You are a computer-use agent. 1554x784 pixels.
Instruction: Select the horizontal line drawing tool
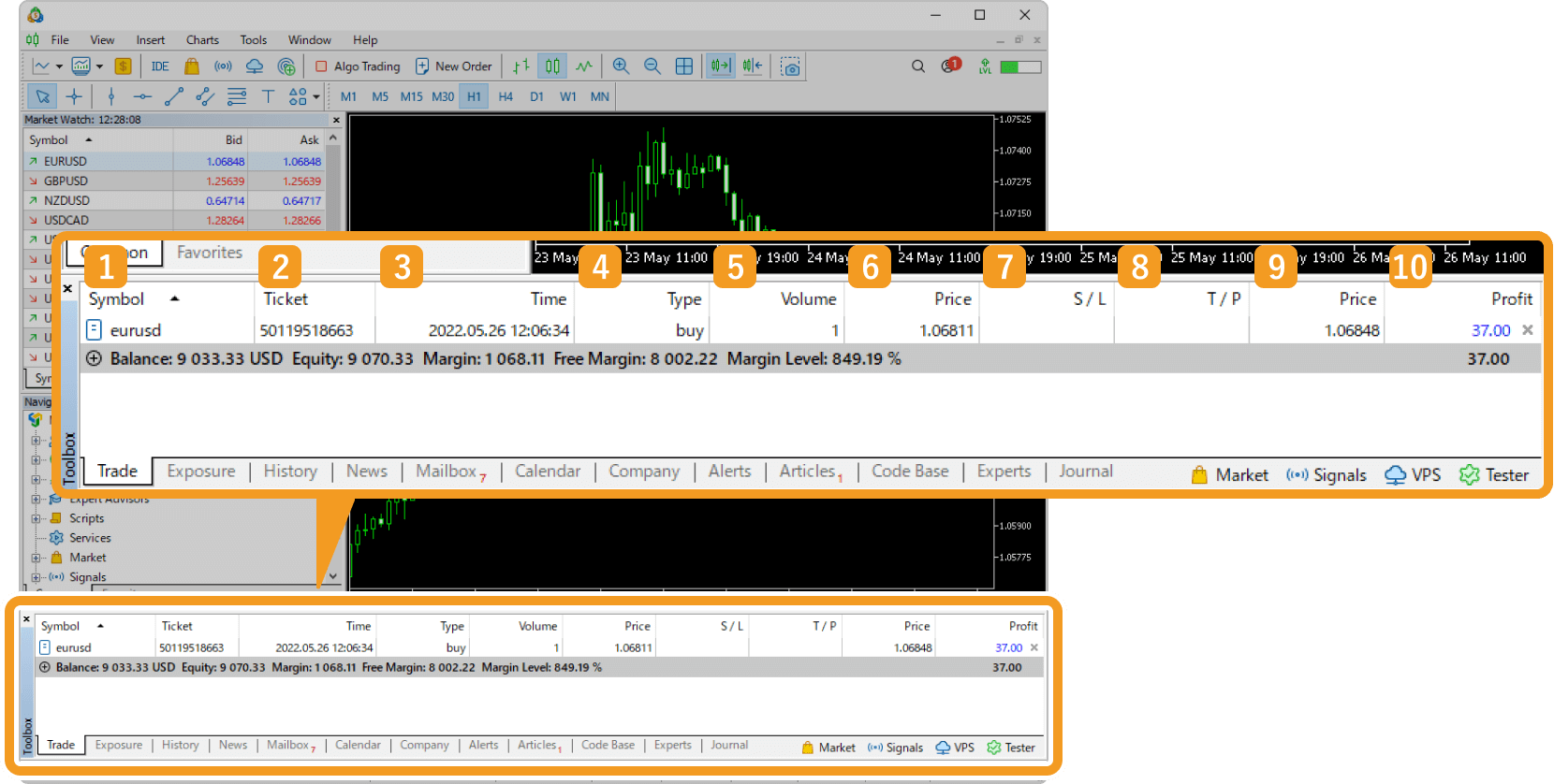pyautogui.click(x=142, y=96)
